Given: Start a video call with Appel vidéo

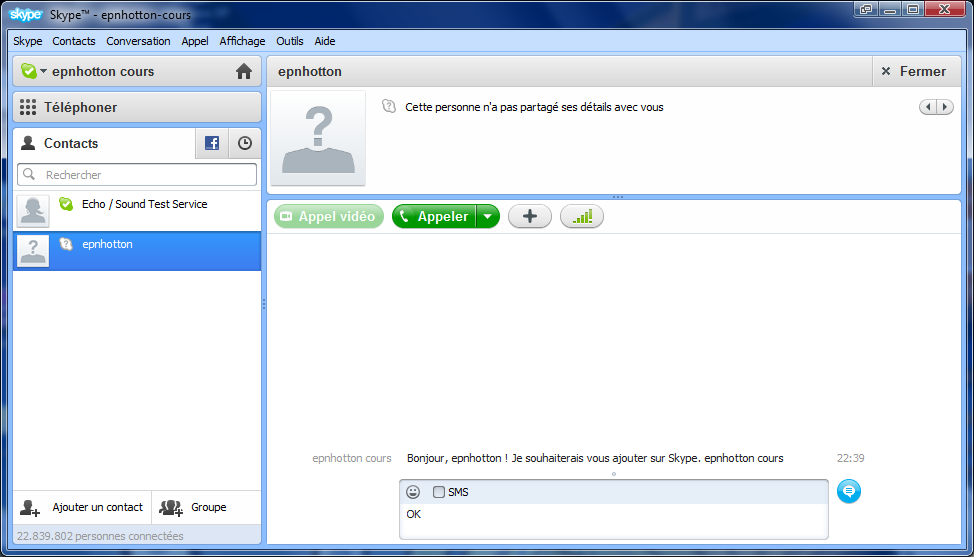Looking at the screenshot, I should 329,217.
